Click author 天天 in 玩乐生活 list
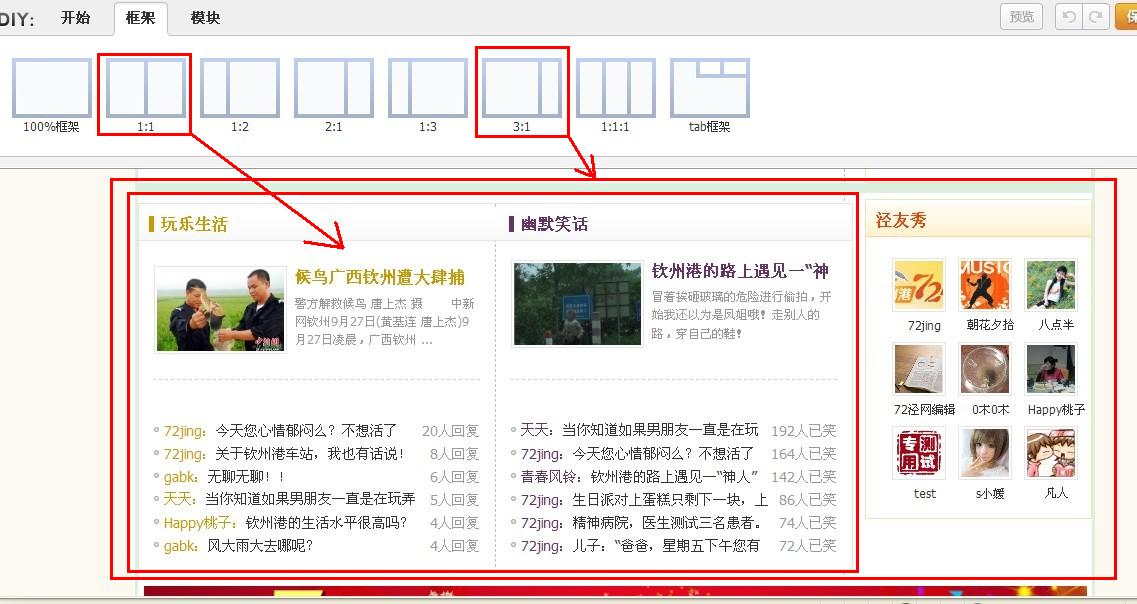1137x604 pixels. click(179, 499)
